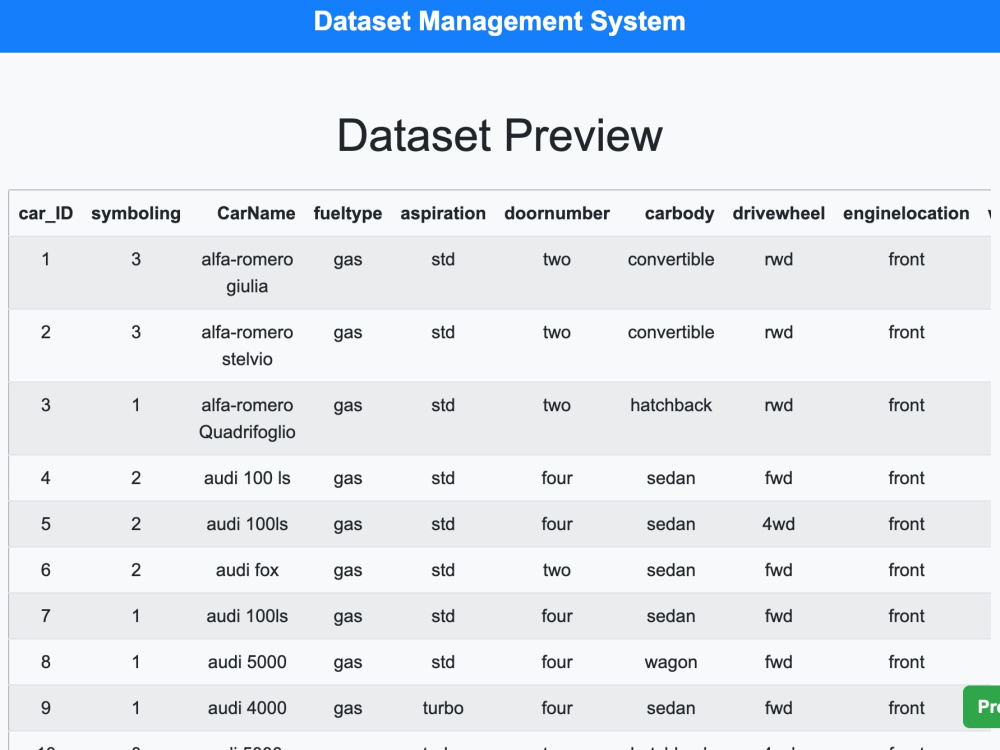Viewport: 1000px width, 750px height.
Task: Select the 'alfa-romero giulia' car name cell
Action: (x=247, y=273)
